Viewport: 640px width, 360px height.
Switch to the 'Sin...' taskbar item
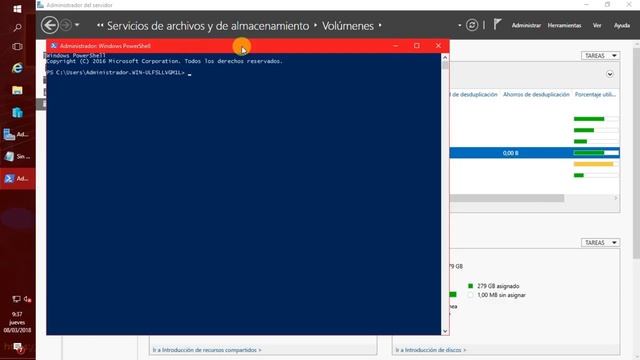coord(17,156)
